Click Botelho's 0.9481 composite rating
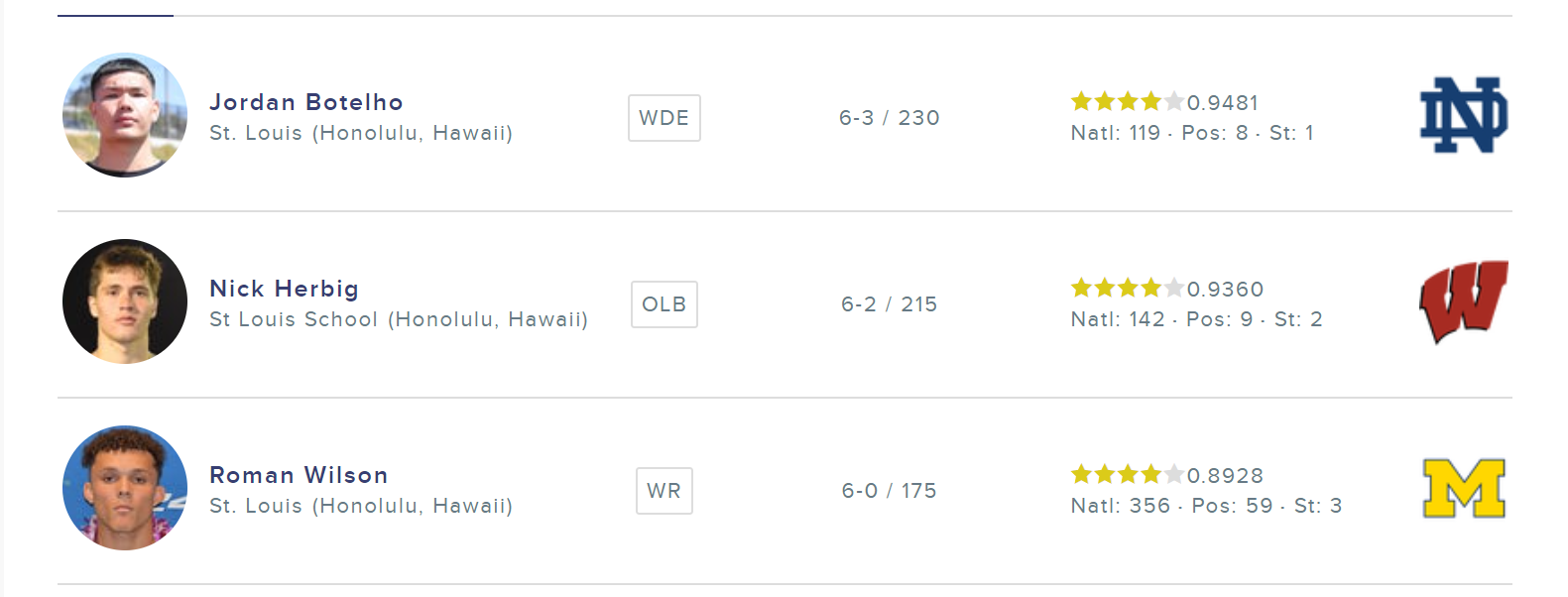 [1223, 103]
